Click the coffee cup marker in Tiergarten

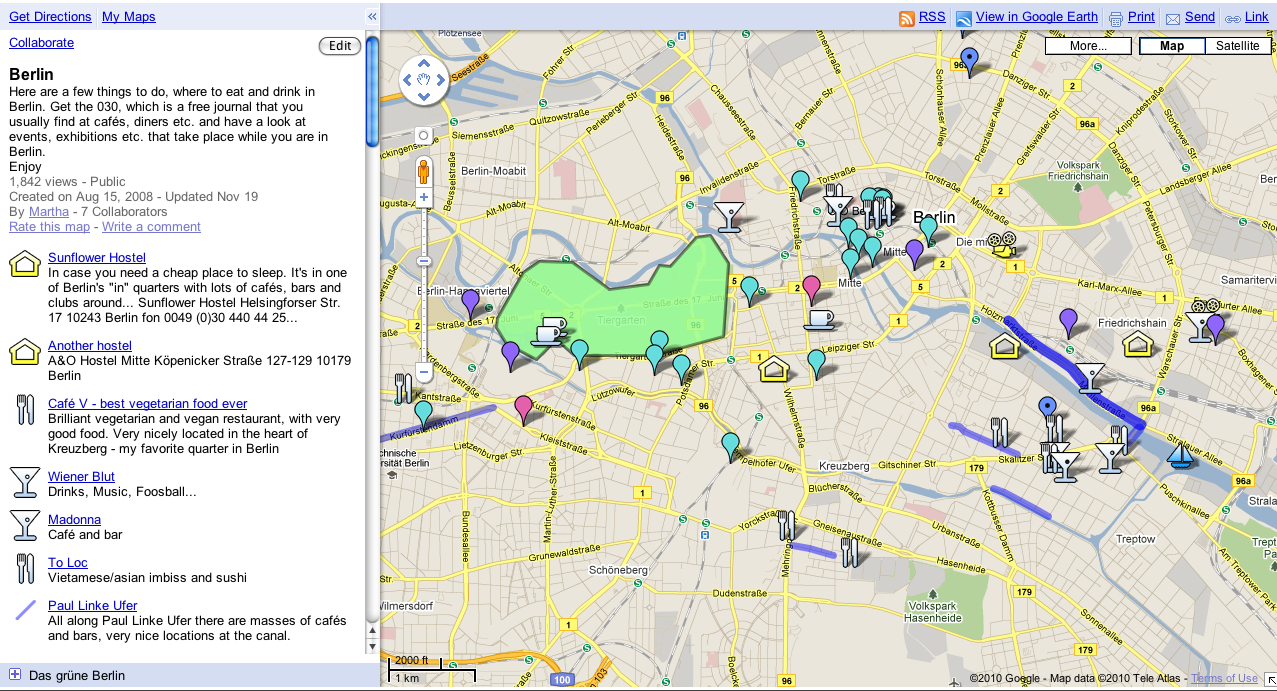click(549, 330)
